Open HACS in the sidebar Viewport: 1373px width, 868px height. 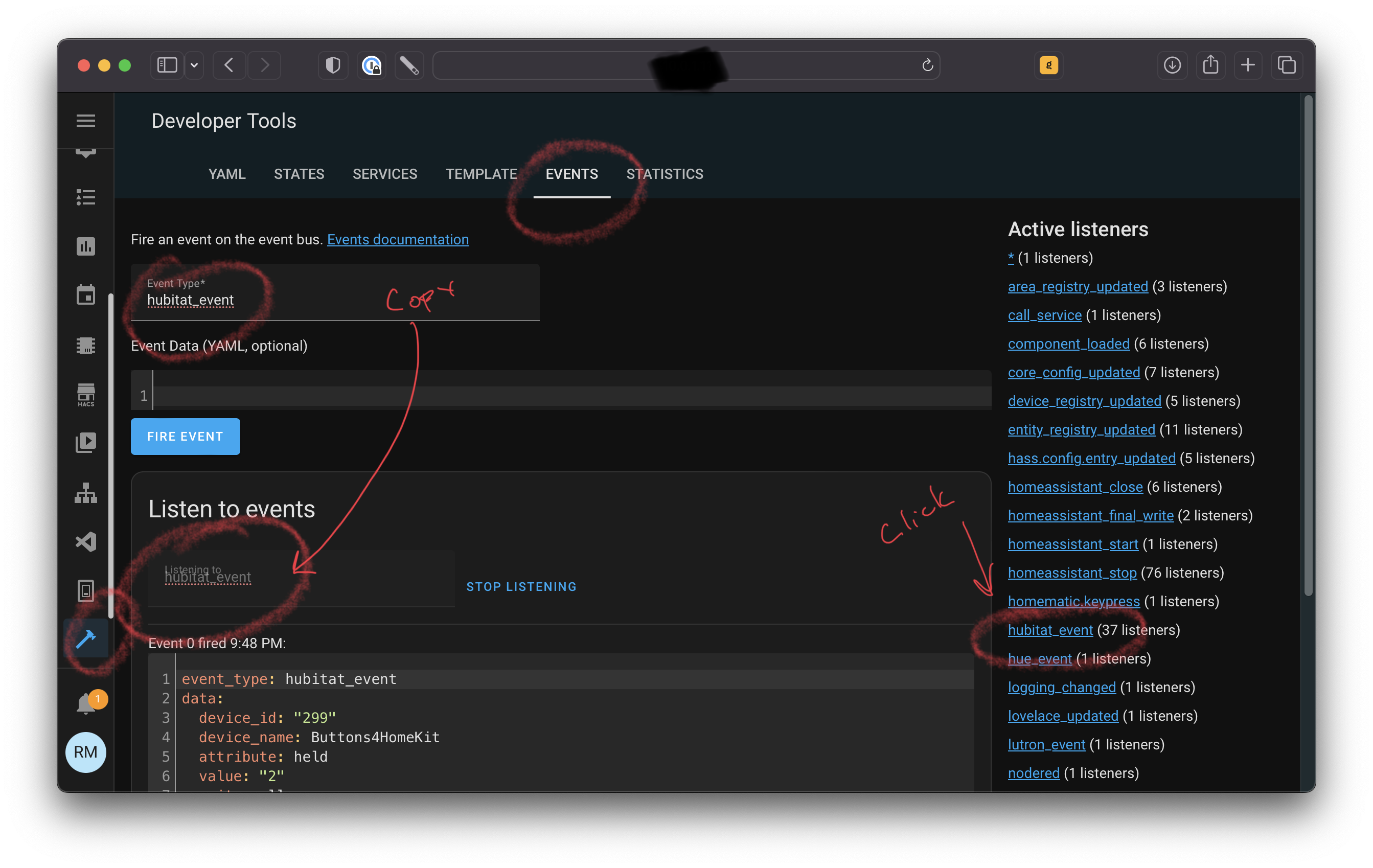[85, 395]
